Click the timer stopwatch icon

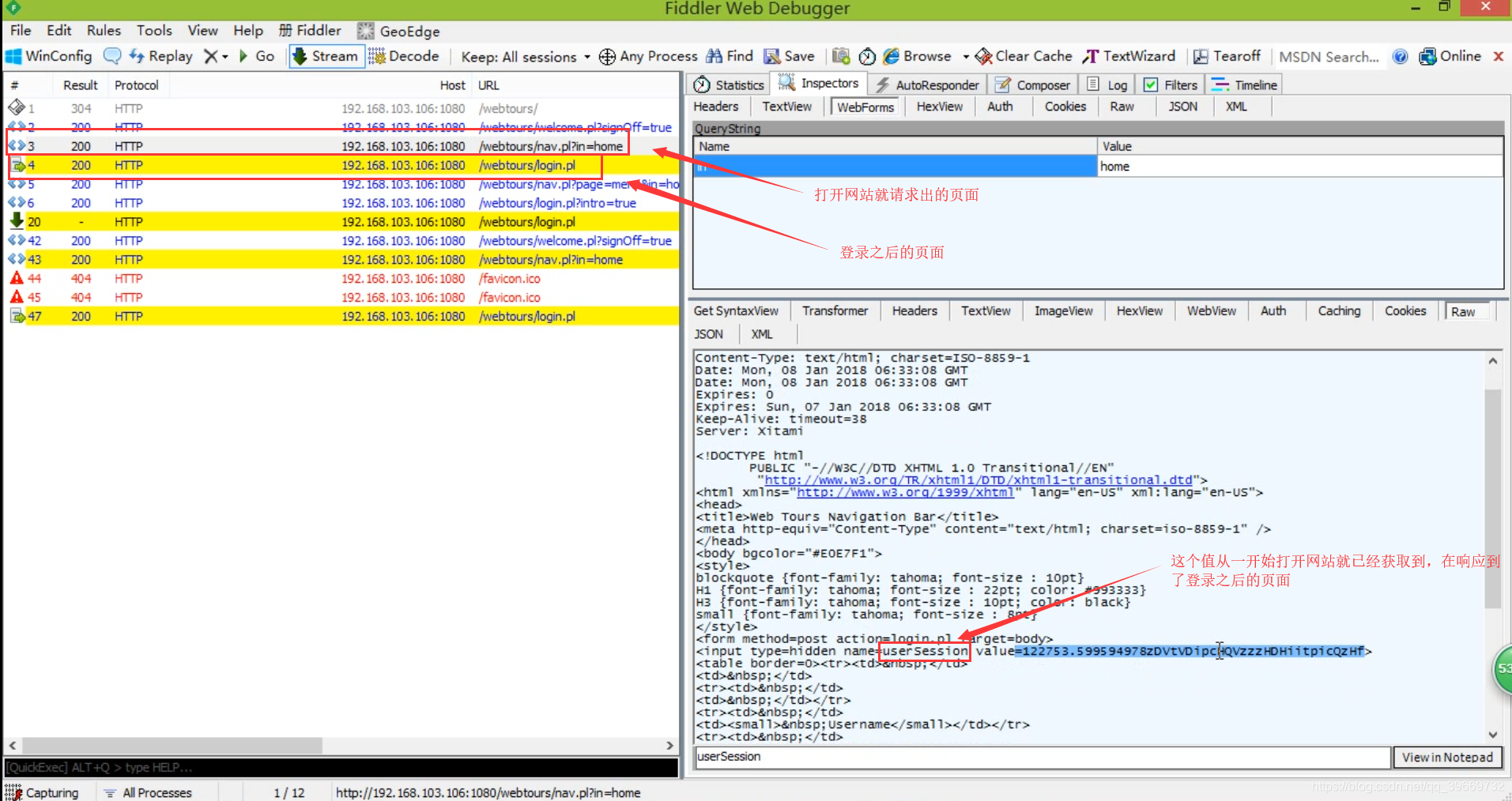(867, 56)
